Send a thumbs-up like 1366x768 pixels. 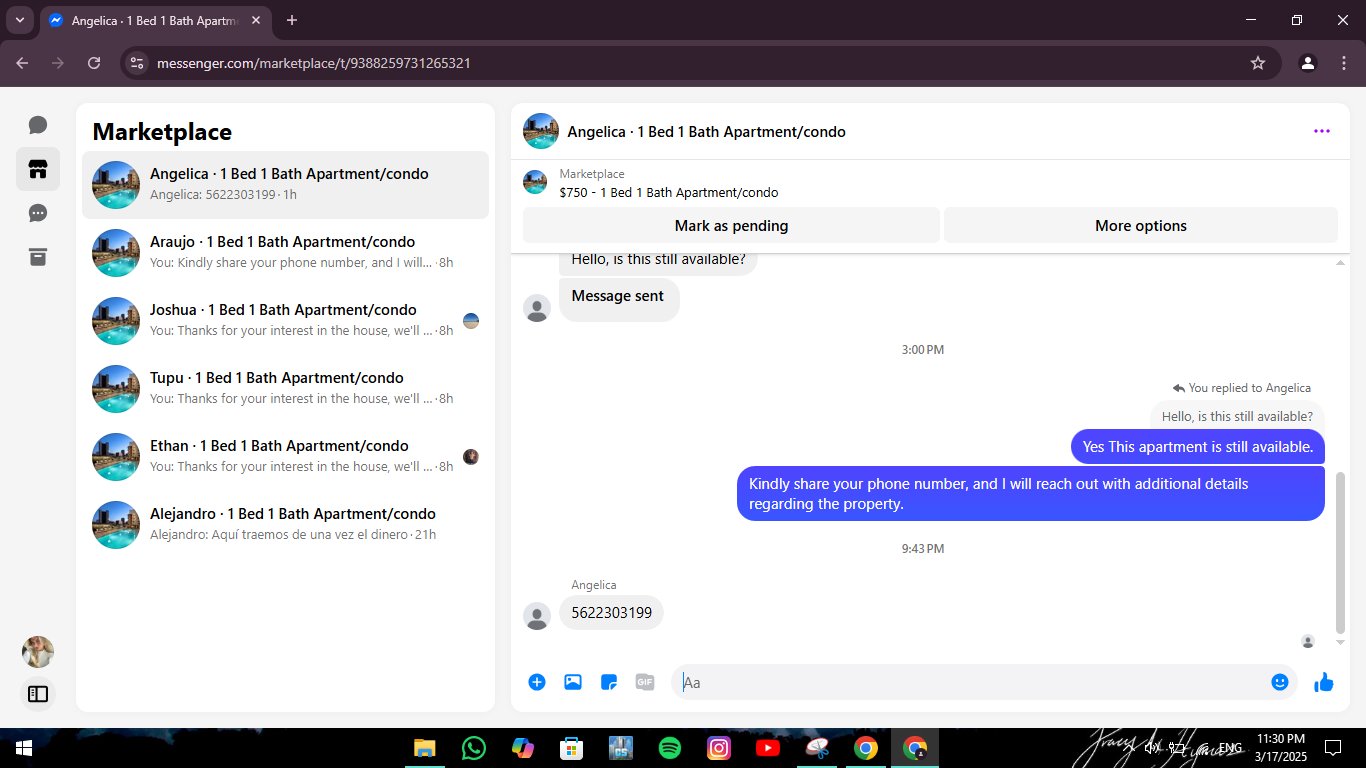coord(1324,682)
